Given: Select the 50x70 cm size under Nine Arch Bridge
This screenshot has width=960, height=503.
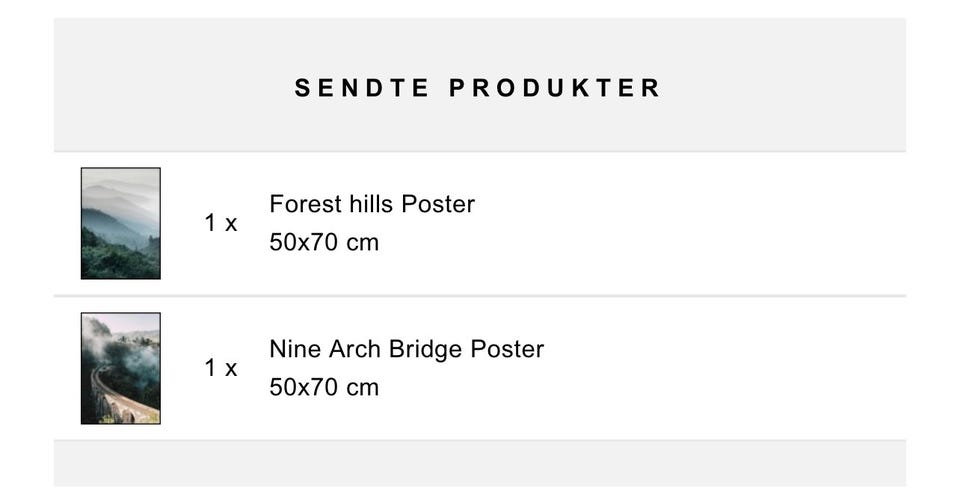Looking at the screenshot, I should tap(324, 388).
